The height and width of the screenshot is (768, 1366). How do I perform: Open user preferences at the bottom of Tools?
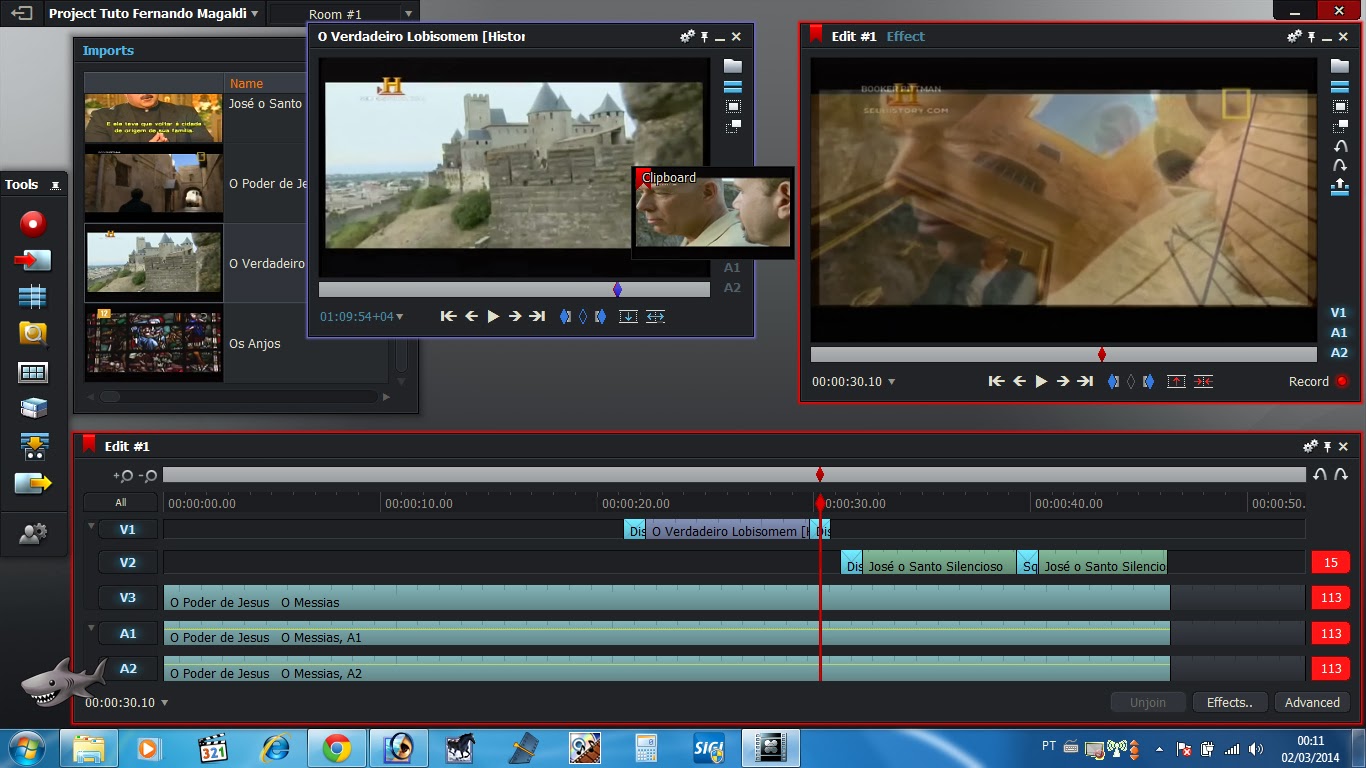(x=33, y=534)
